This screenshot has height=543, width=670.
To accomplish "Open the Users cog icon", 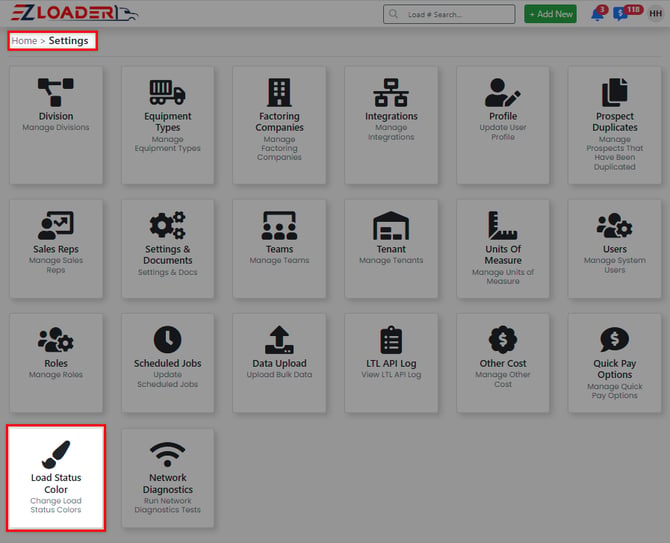I will [x=614, y=225].
